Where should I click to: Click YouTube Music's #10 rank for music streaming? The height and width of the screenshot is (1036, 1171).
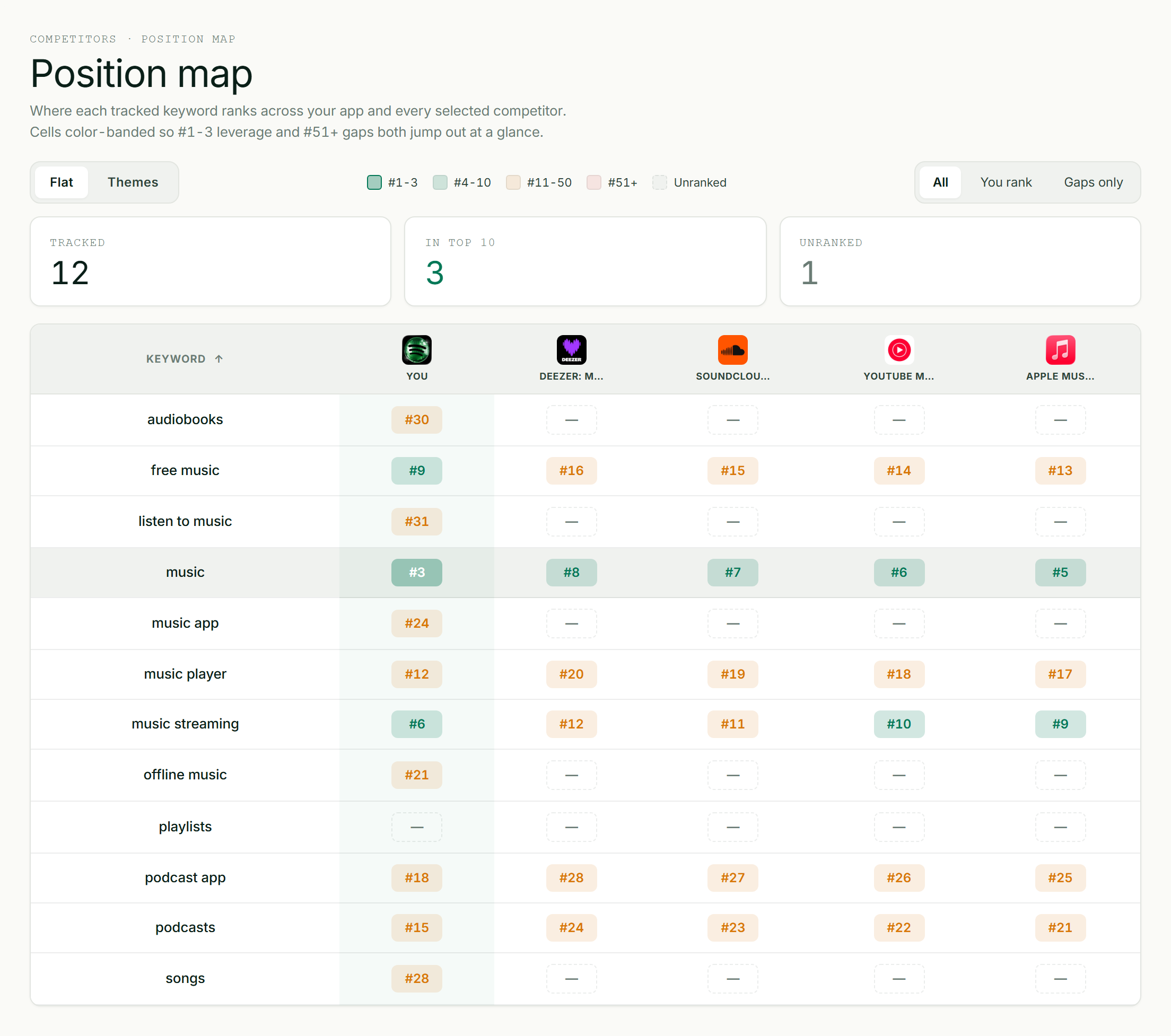899,724
